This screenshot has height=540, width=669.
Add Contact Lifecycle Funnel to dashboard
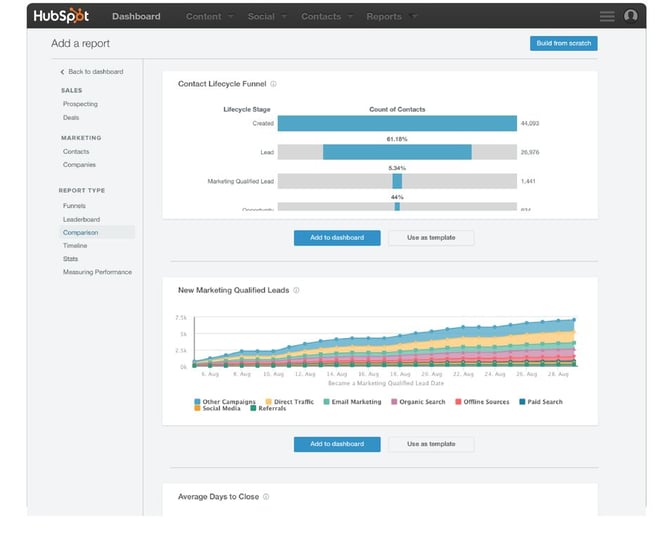(336, 238)
